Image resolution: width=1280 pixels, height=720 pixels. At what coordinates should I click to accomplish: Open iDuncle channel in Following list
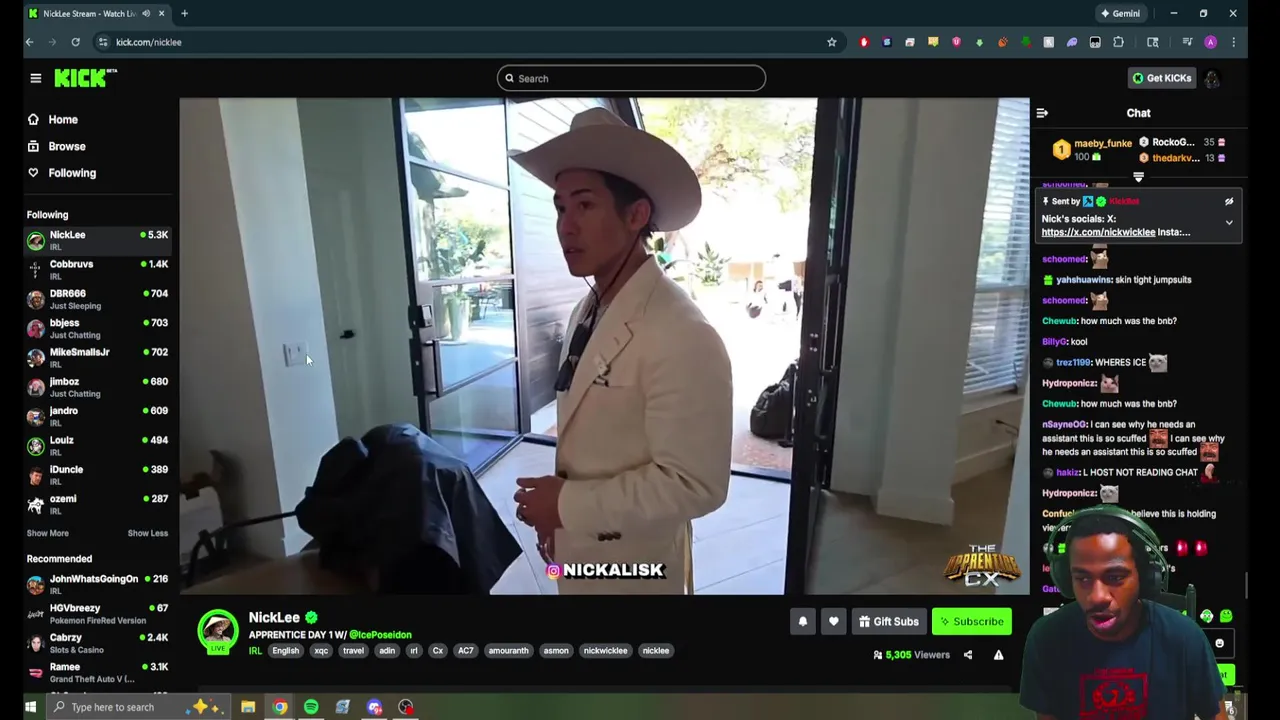[x=98, y=475]
